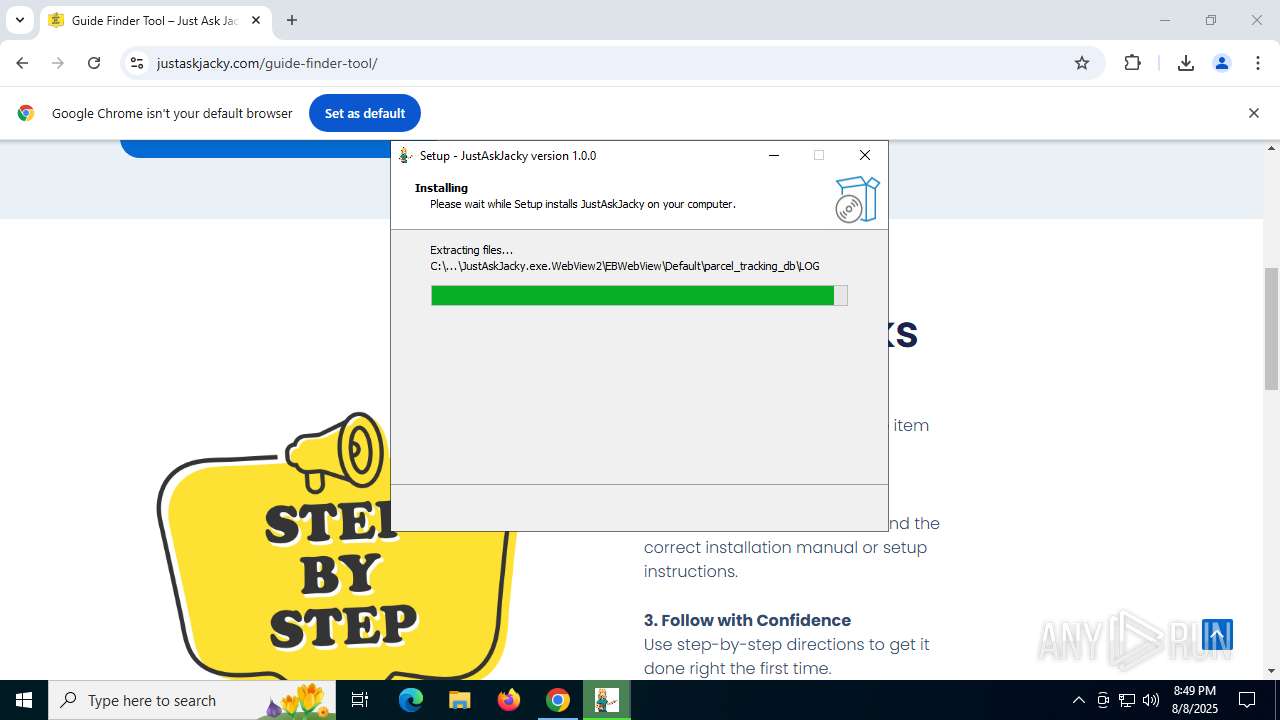Dismiss the default browser notification bar
Screen dimensions: 1280x720
point(1253,113)
